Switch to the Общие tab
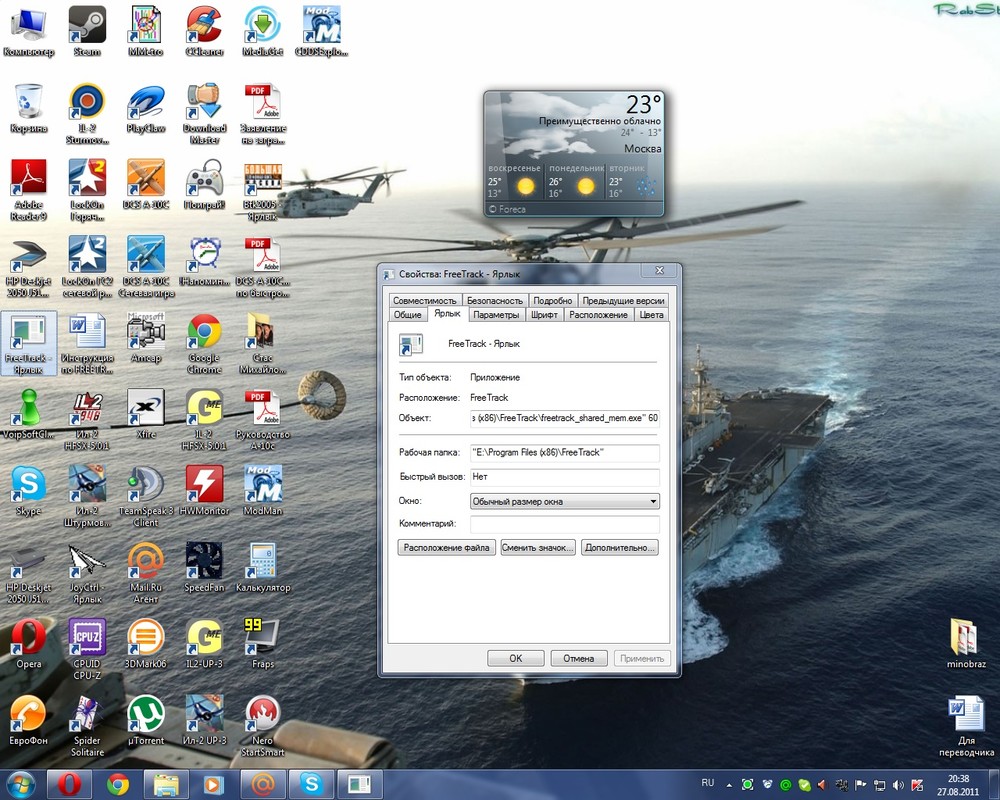This screenshot has height=800, width=1000. click(x=407, y=314)
